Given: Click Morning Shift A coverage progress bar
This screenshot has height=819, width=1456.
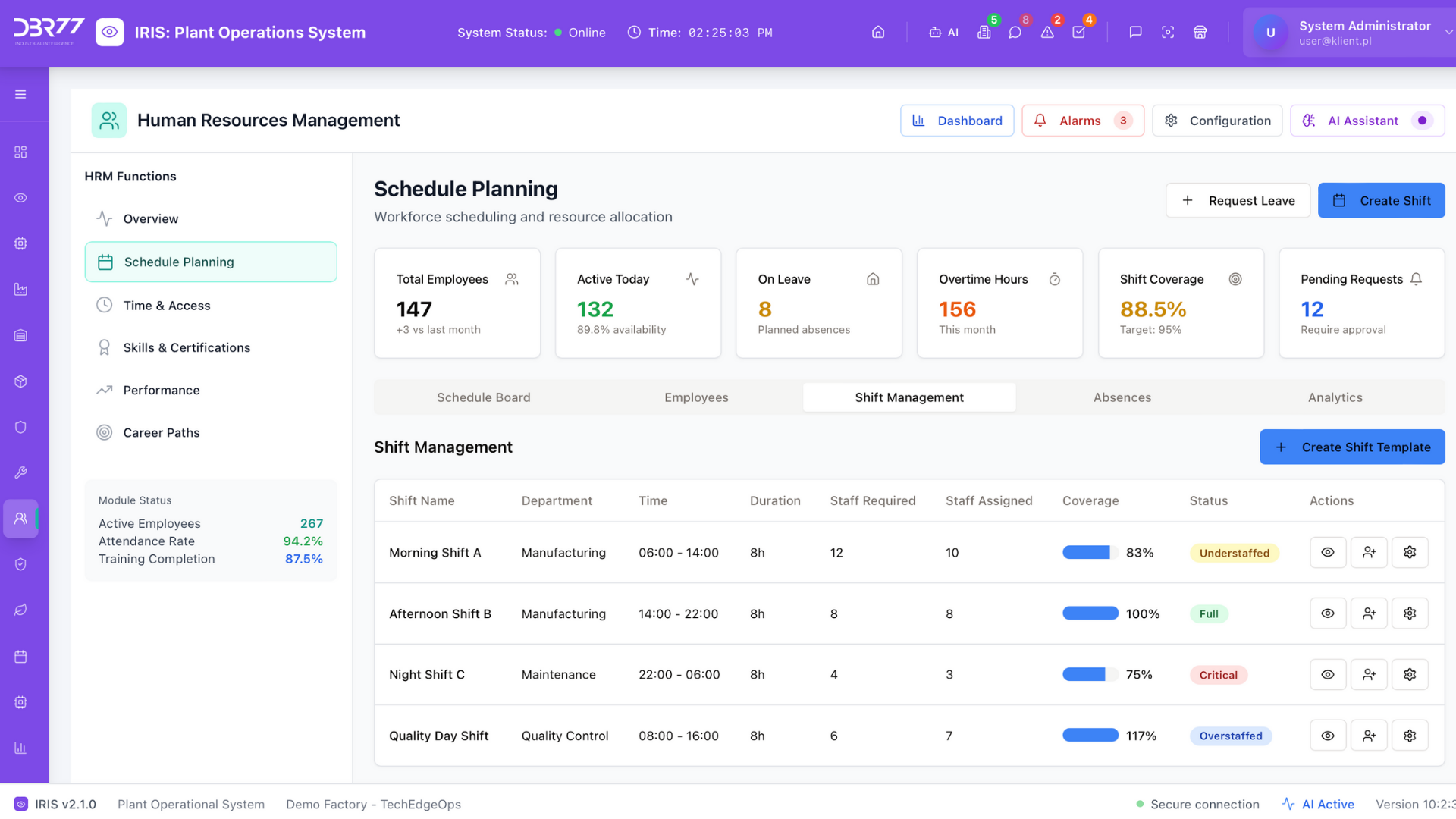Looking at the screenshot, I should pos(1090,553).
